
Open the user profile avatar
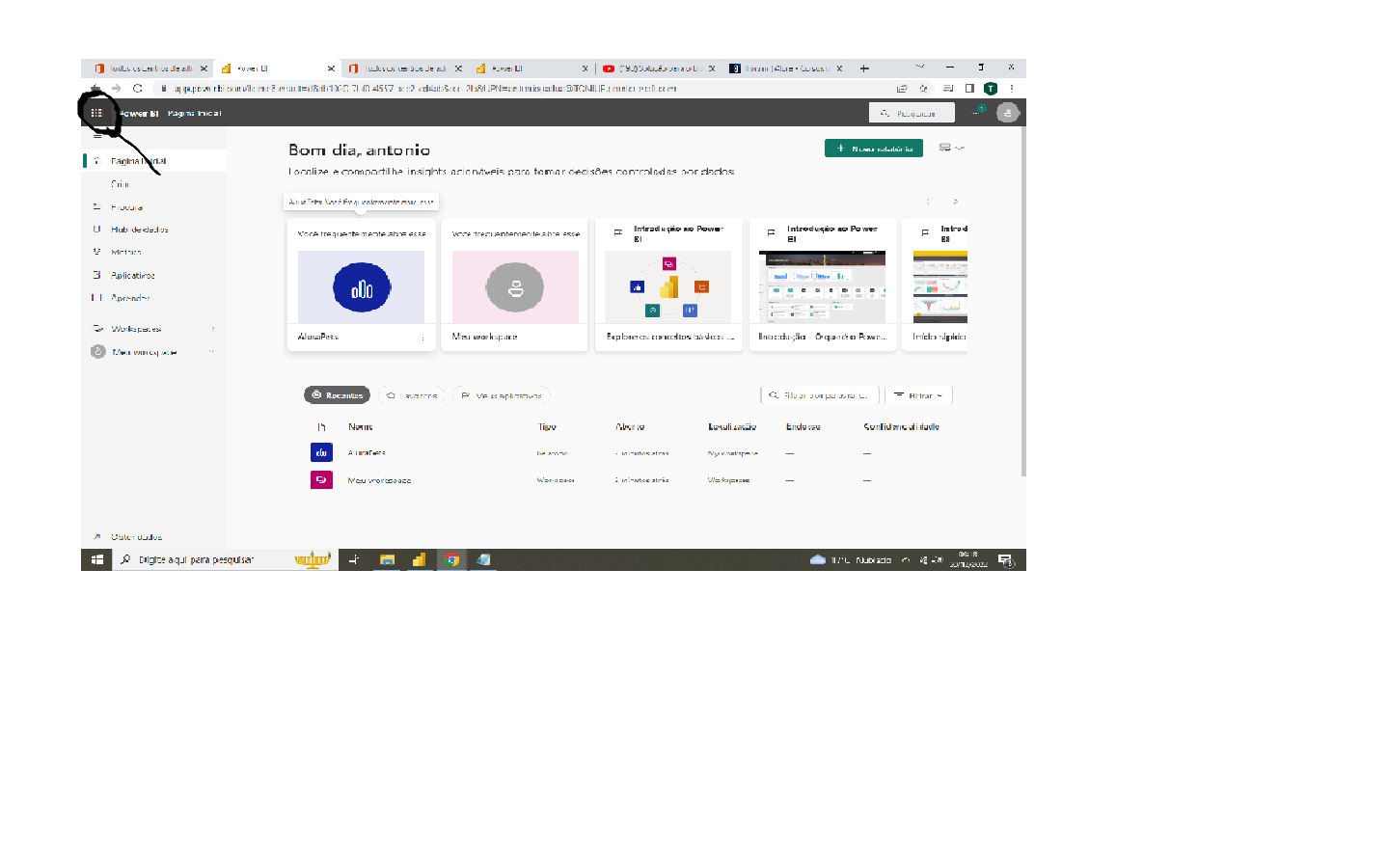click(1007, 113)
